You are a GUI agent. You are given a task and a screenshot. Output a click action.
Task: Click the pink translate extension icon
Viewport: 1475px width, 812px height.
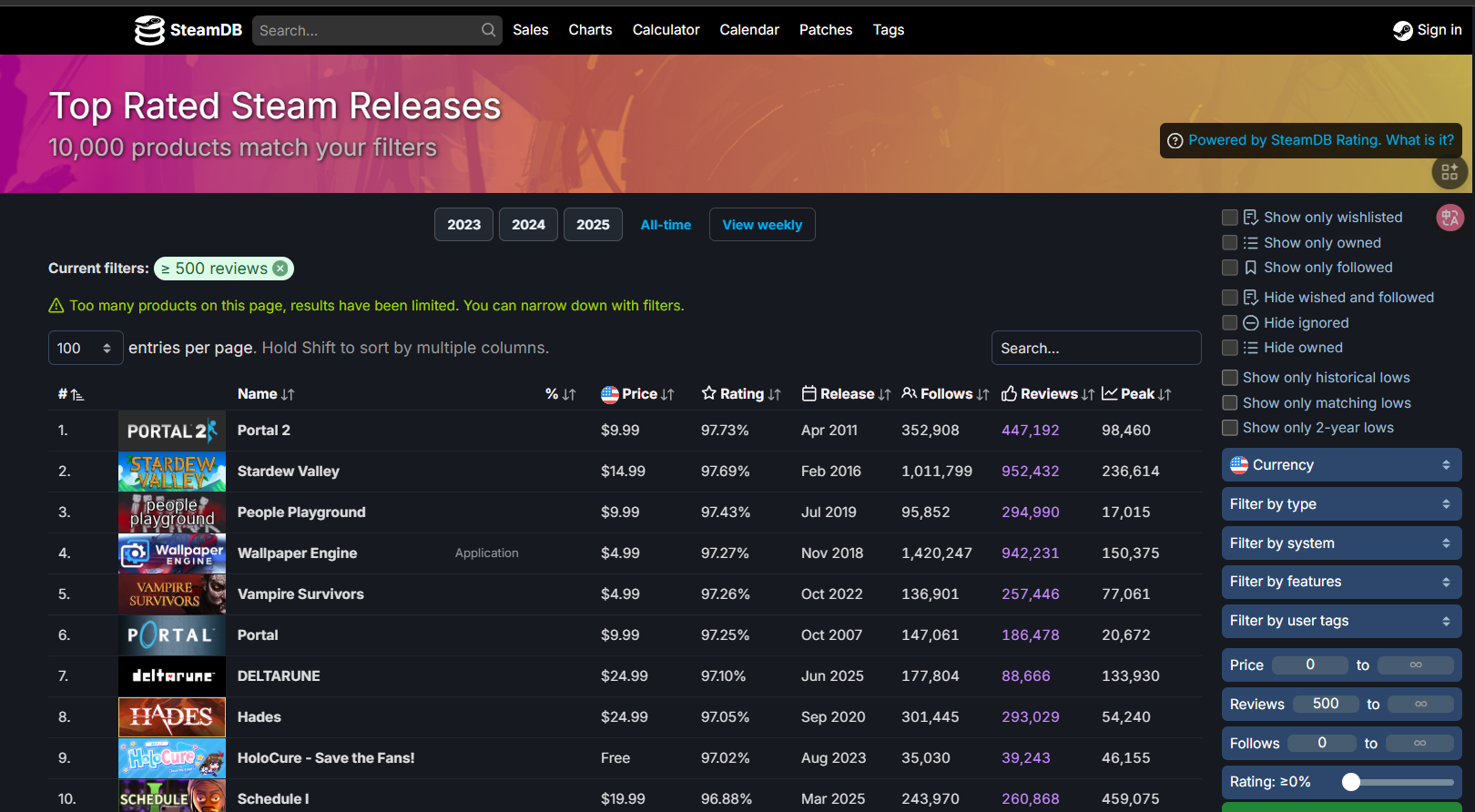(x=1450, y=218)
